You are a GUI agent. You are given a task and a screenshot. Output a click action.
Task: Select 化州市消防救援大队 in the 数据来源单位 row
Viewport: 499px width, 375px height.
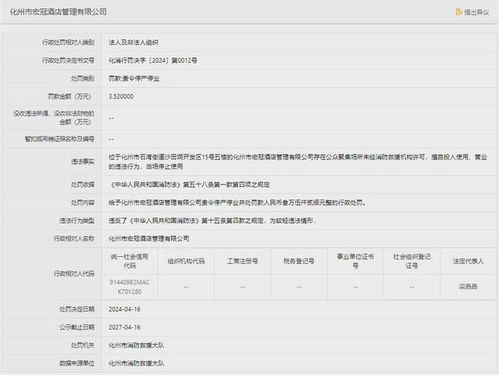coord(136,363)
